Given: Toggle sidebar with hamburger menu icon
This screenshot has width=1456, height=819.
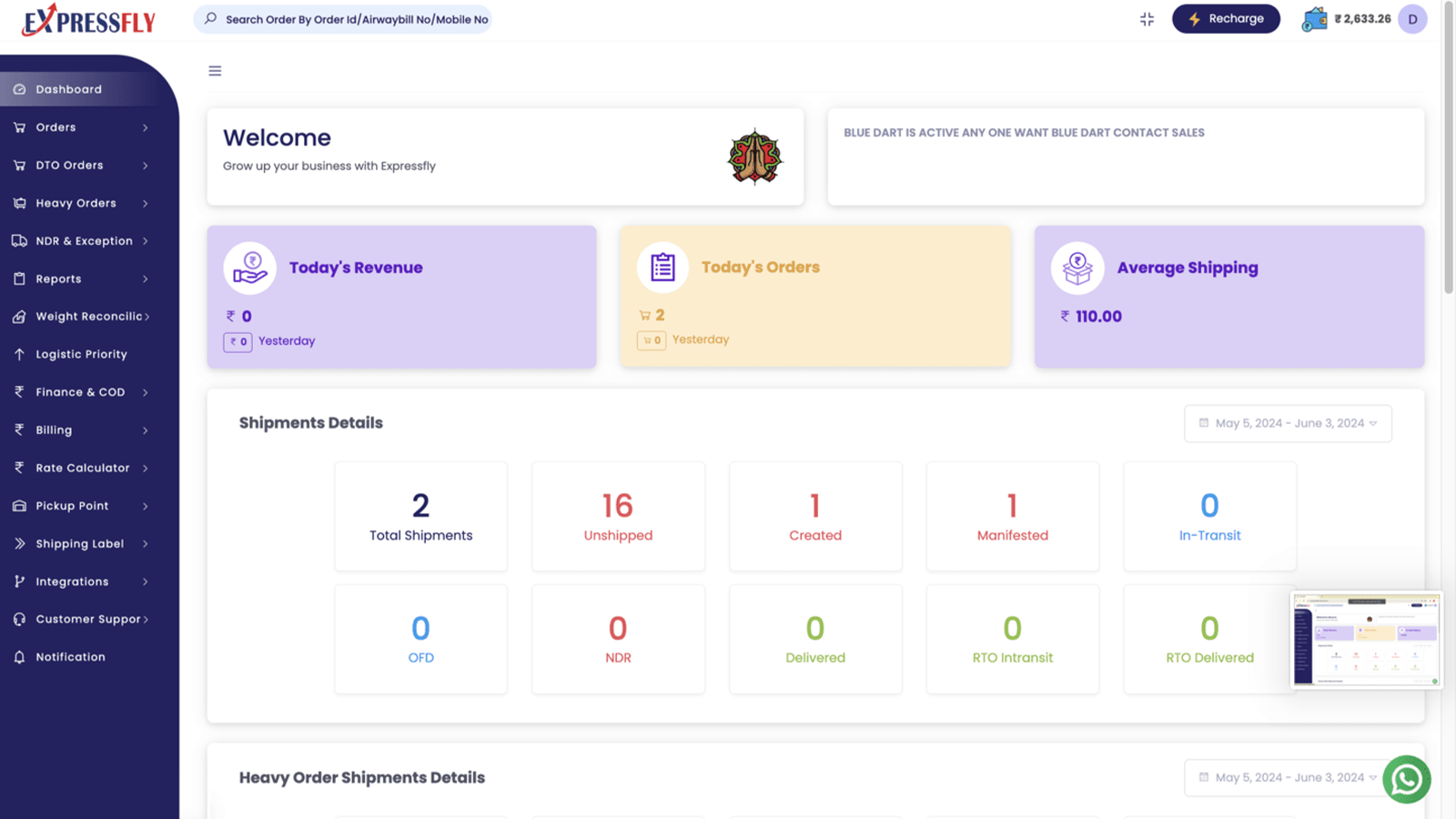Looking at the screenshot, I should (215, 71).
